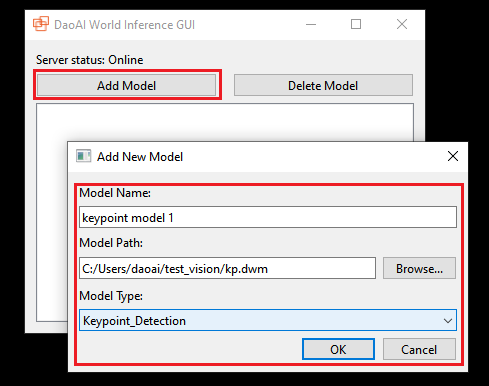This screenshot has height=386, width=489.
Task: Minimize the DaoAI World Inference GUI window
Action: pos(311,24)
